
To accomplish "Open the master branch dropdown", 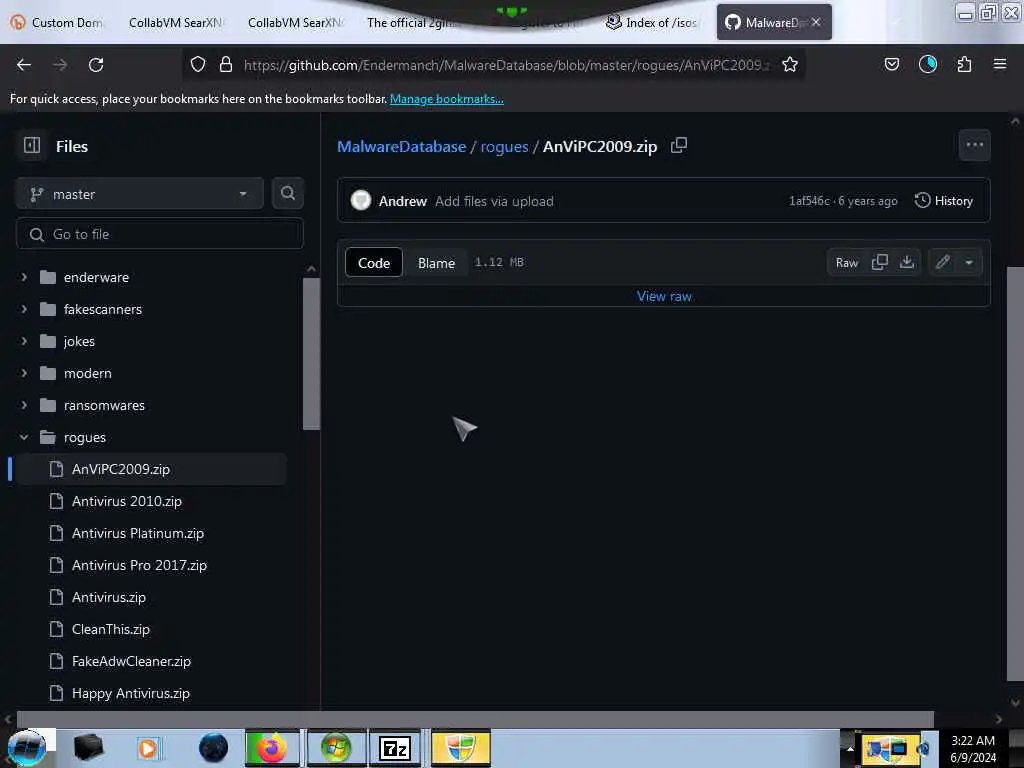I will 140,193.
